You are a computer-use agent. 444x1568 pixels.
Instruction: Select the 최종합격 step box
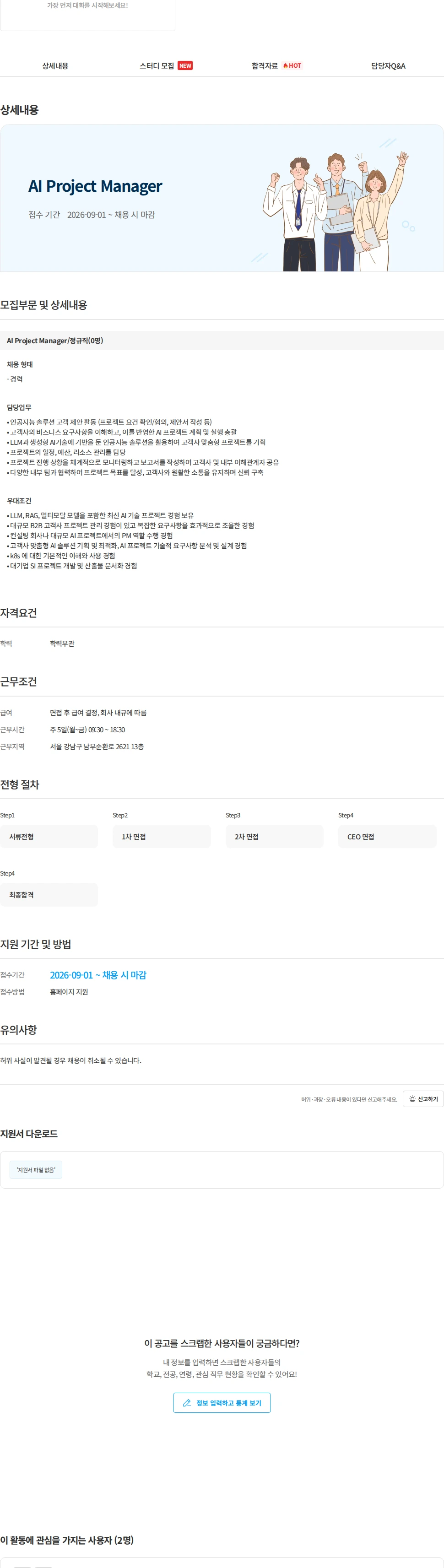coord(49,895)
